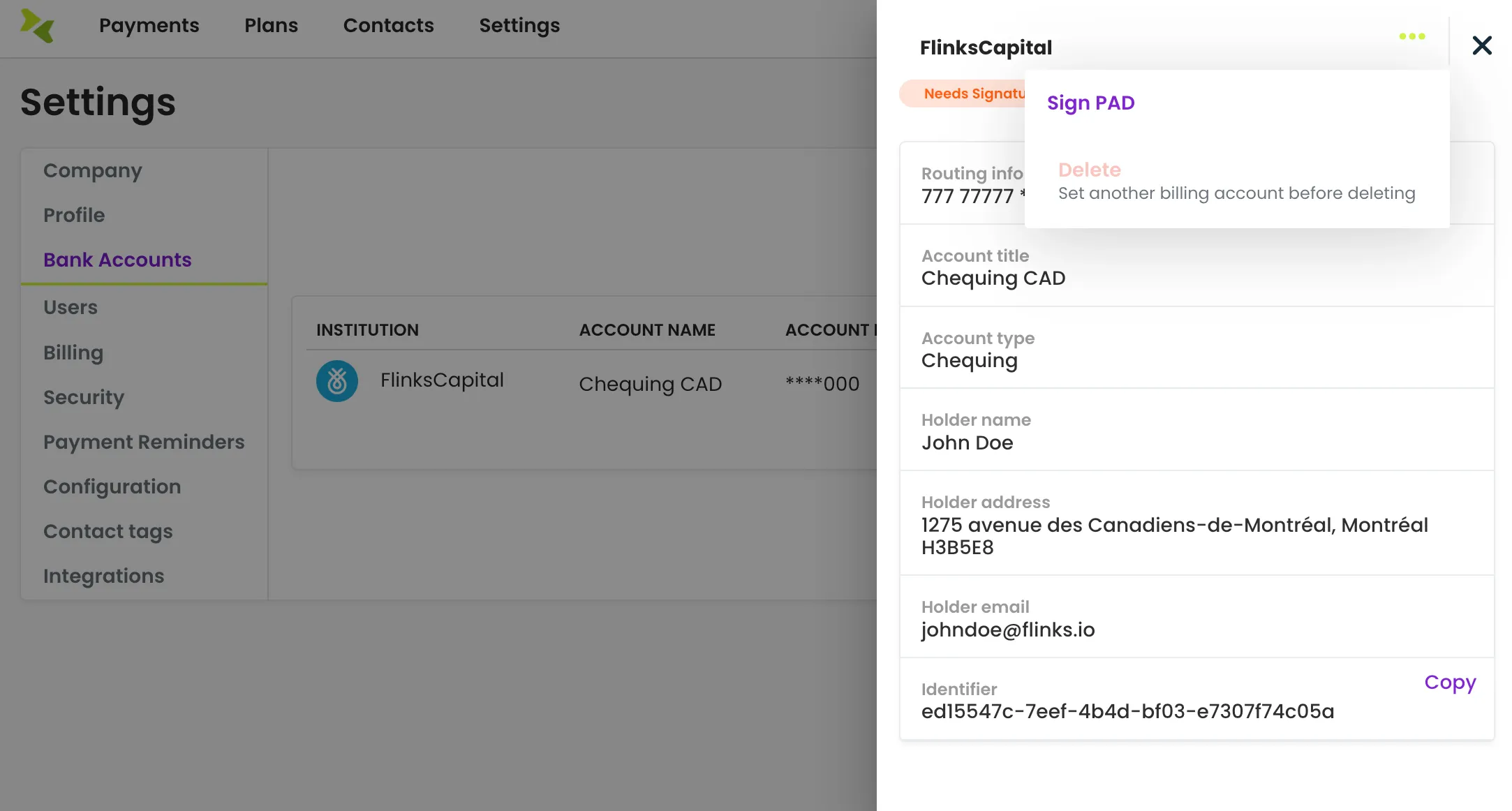Screen dimensions: 1512x811
Task: Click the Needs Signature status badge
Action: [963, 94]
